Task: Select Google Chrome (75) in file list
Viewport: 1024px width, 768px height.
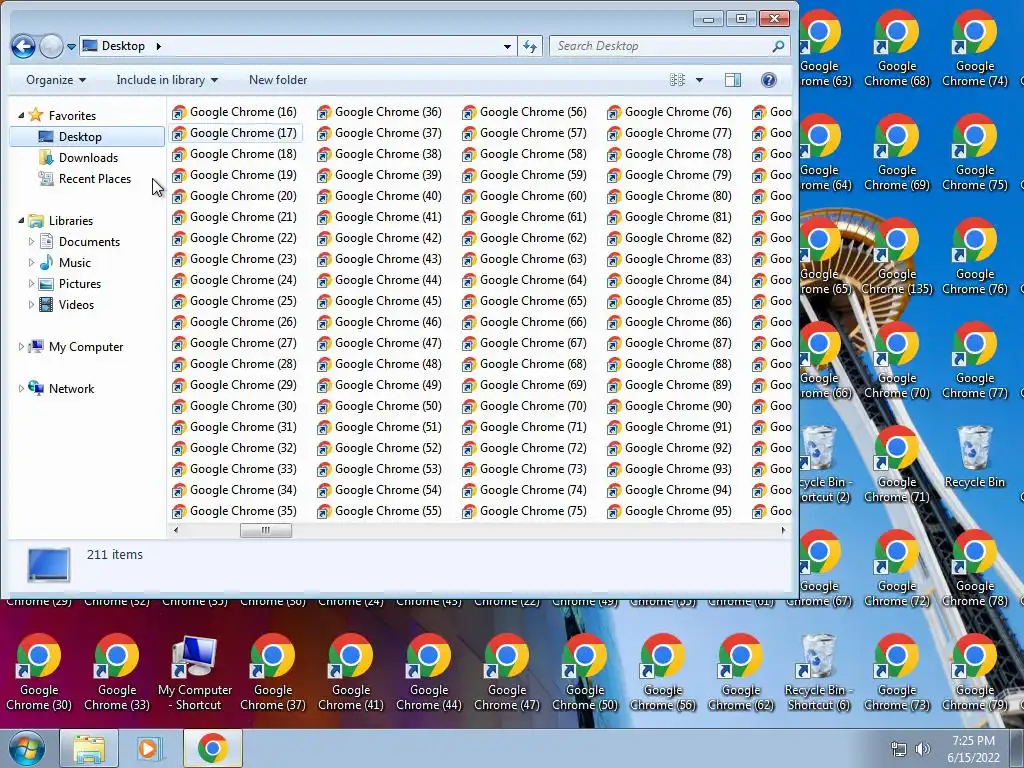Action: pos(524,511)
